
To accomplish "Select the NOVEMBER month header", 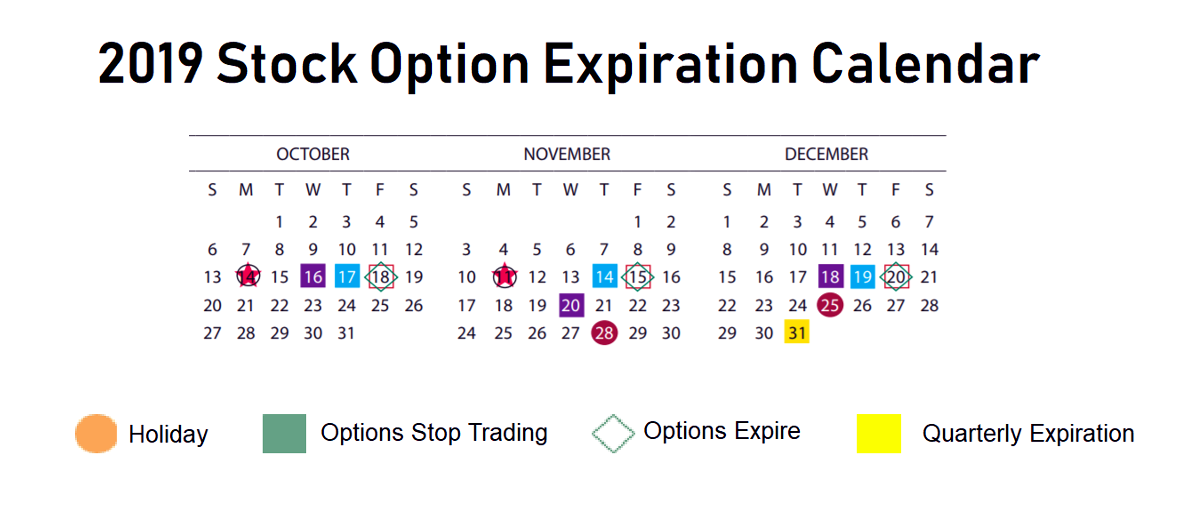I will click(567, 154).
